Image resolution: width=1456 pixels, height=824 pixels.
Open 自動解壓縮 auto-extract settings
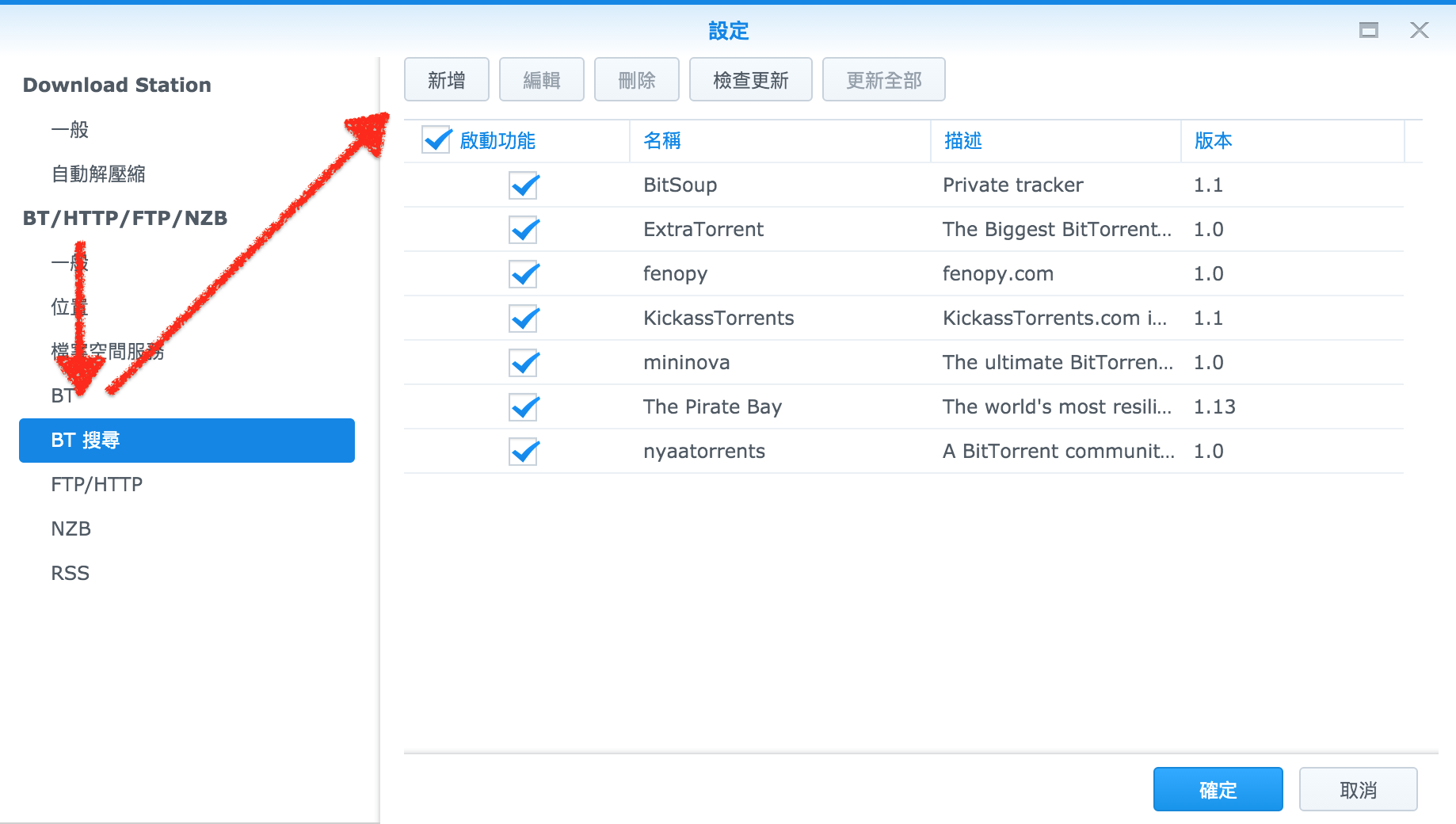98,174
